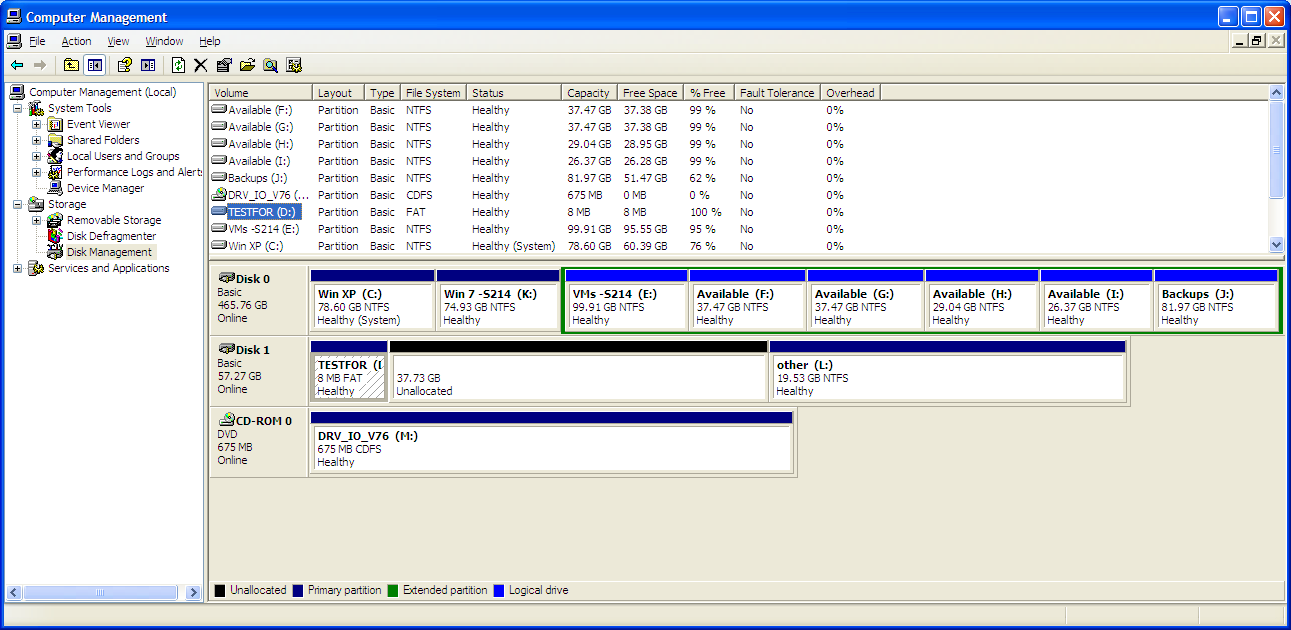Viewport: 1291px width, 630px height.
Task: Click the File System column header
Action: coord(432,93)
